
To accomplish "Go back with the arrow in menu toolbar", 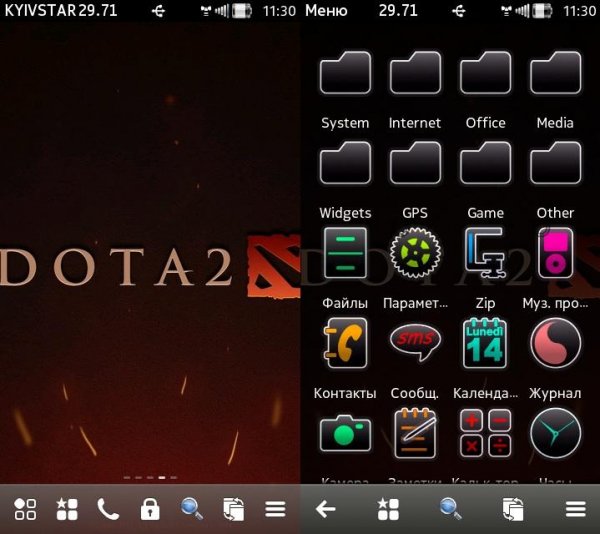I will (326, 509).
